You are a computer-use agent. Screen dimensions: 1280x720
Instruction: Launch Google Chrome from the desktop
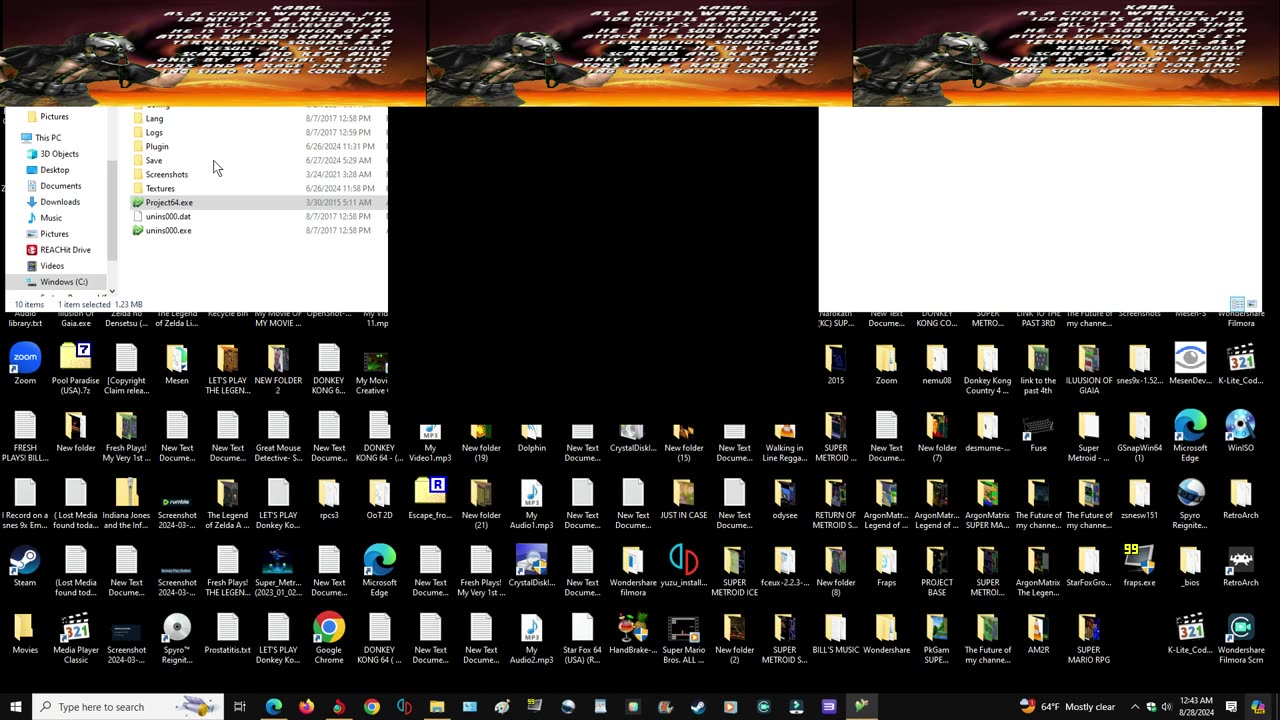coord(329,636)
